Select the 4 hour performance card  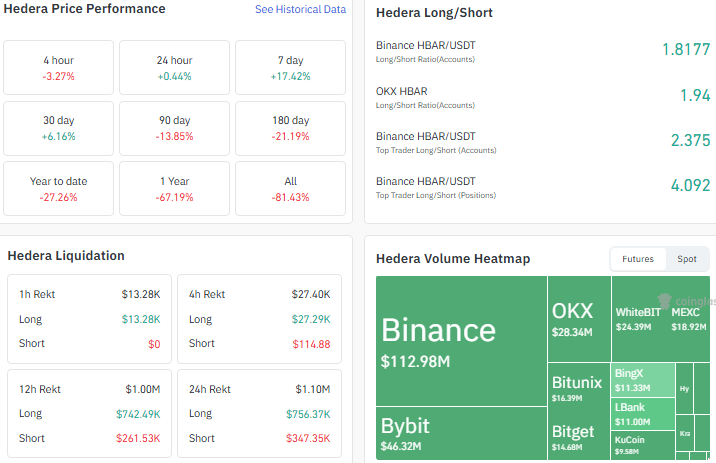click(58, 68)
